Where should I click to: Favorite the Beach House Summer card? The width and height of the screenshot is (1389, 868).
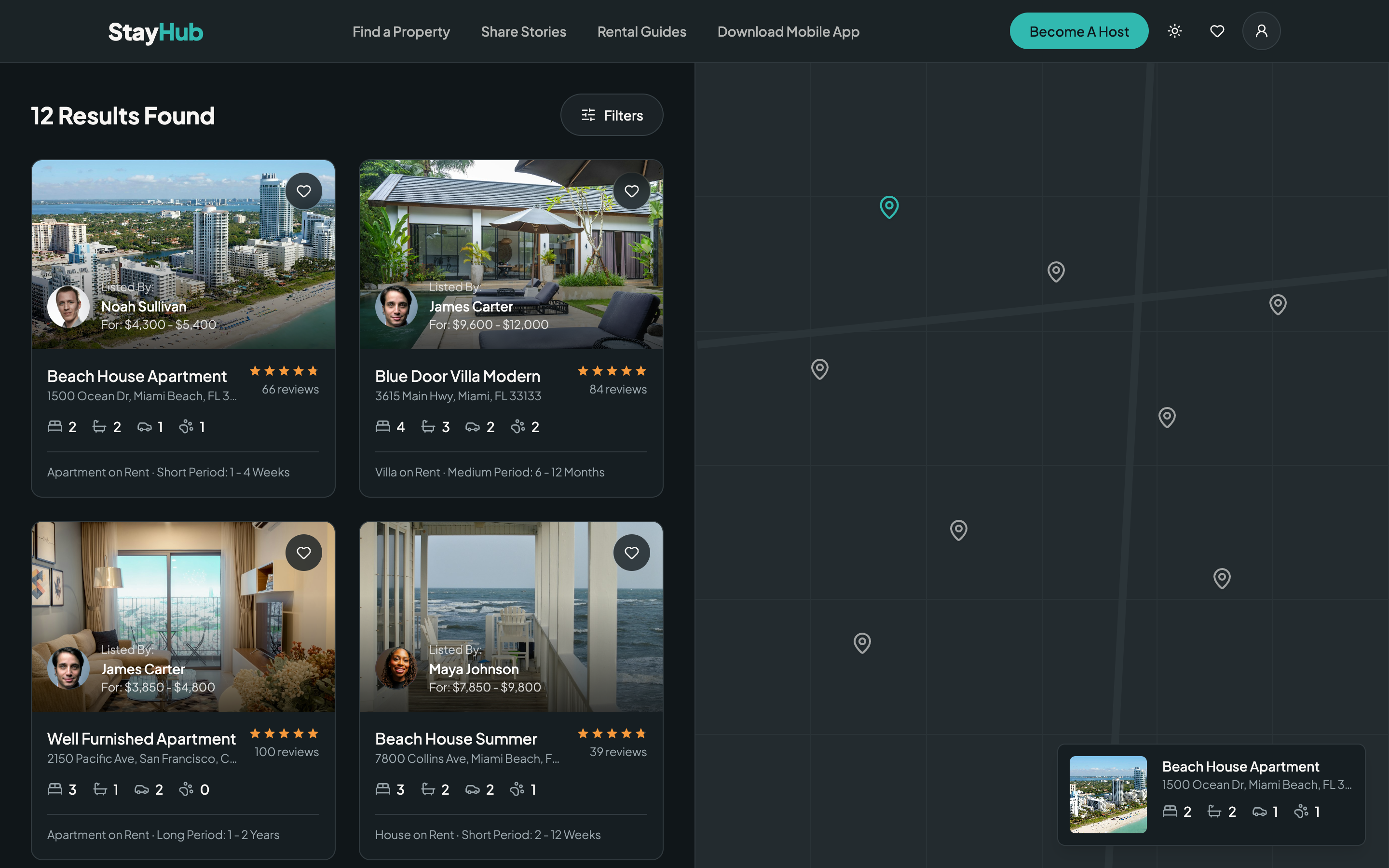[631, 553]
